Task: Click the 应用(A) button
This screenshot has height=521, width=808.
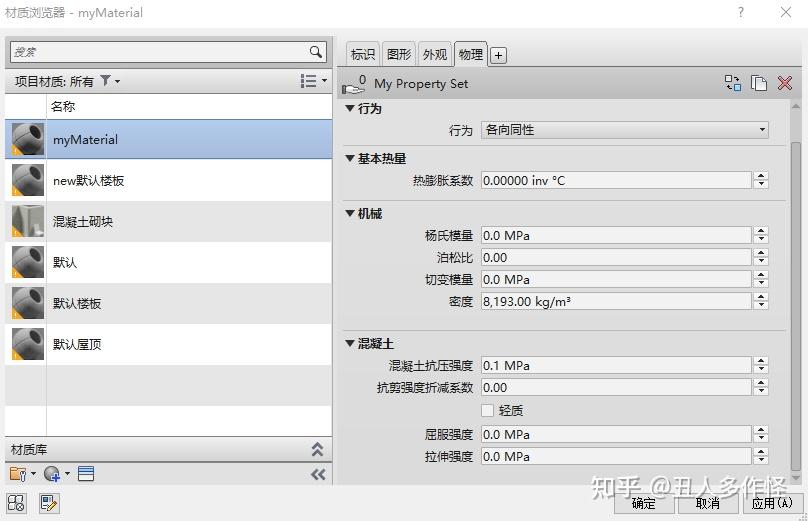Action: click(x=772, y=503)
